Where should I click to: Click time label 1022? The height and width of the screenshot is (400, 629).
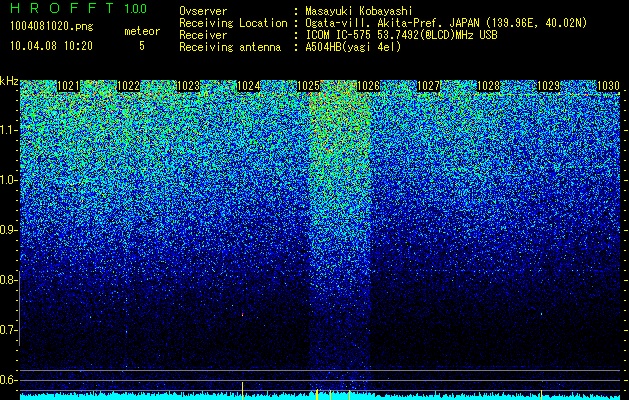[128, 86]
